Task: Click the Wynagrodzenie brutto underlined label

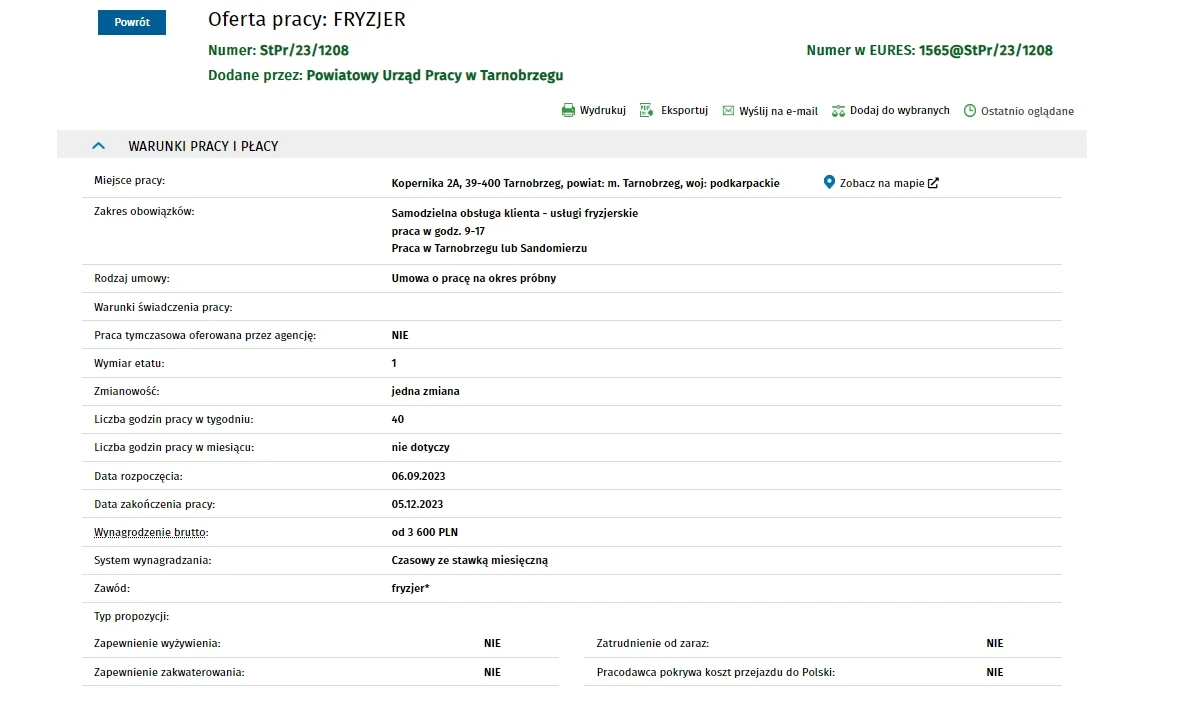Action: [151, 532]
